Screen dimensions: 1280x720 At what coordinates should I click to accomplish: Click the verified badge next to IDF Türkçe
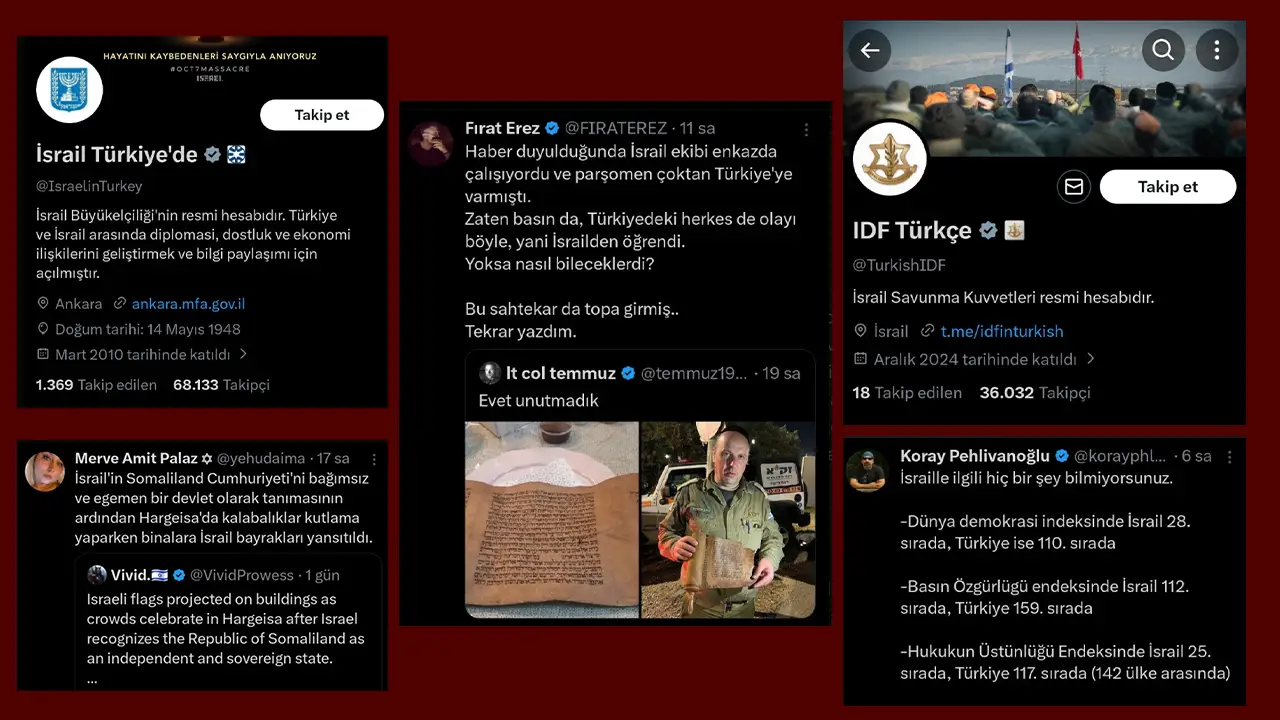tap(988, 230)
